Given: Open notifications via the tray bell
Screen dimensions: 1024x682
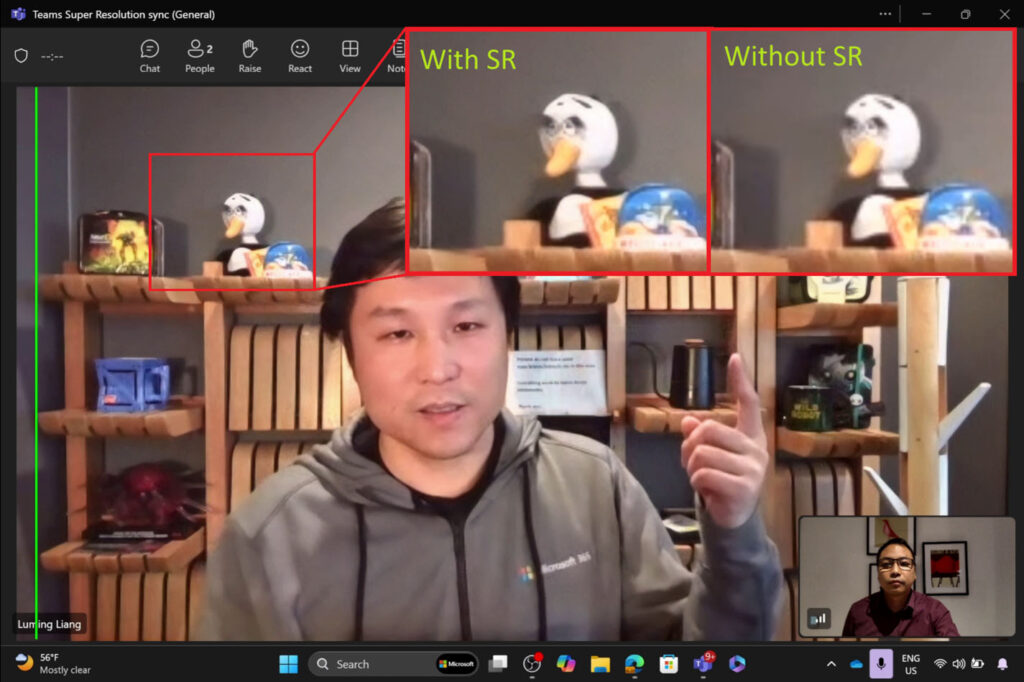Looking at the screenshot, I should (1003, 663).
